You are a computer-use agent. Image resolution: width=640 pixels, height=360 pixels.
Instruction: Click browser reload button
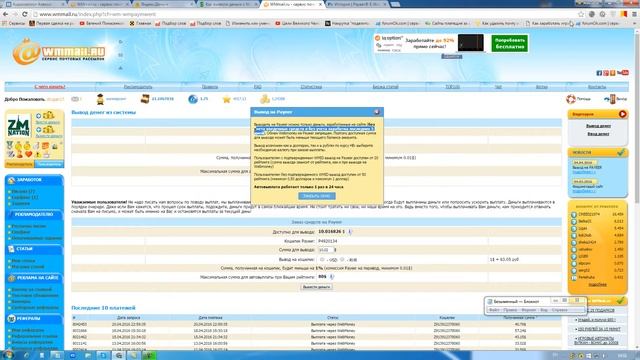pyautogui.click(x=24, y=14)
